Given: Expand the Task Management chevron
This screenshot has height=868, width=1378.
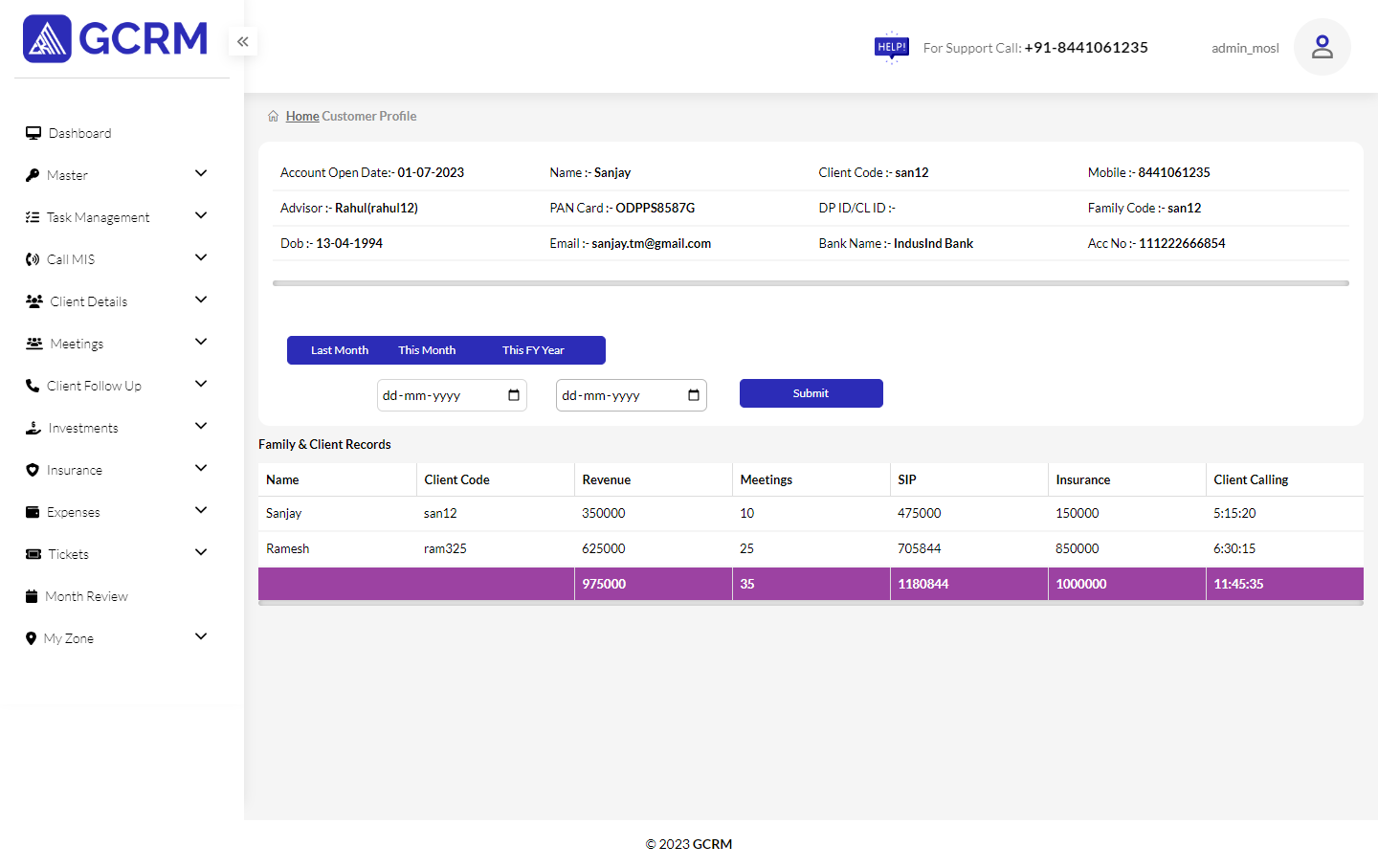Looking at the screenshot, I should click(201, 215).
